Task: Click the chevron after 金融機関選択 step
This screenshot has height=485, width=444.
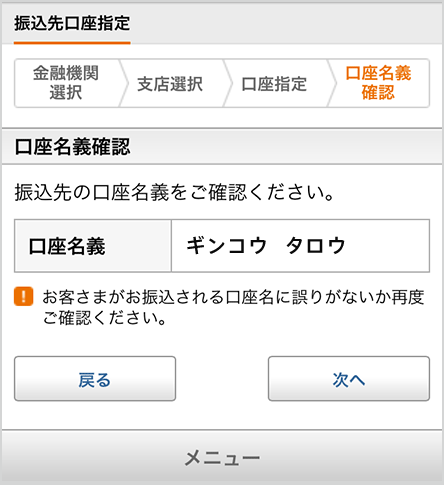Action: pyautogui.click(x=124, y=83)
